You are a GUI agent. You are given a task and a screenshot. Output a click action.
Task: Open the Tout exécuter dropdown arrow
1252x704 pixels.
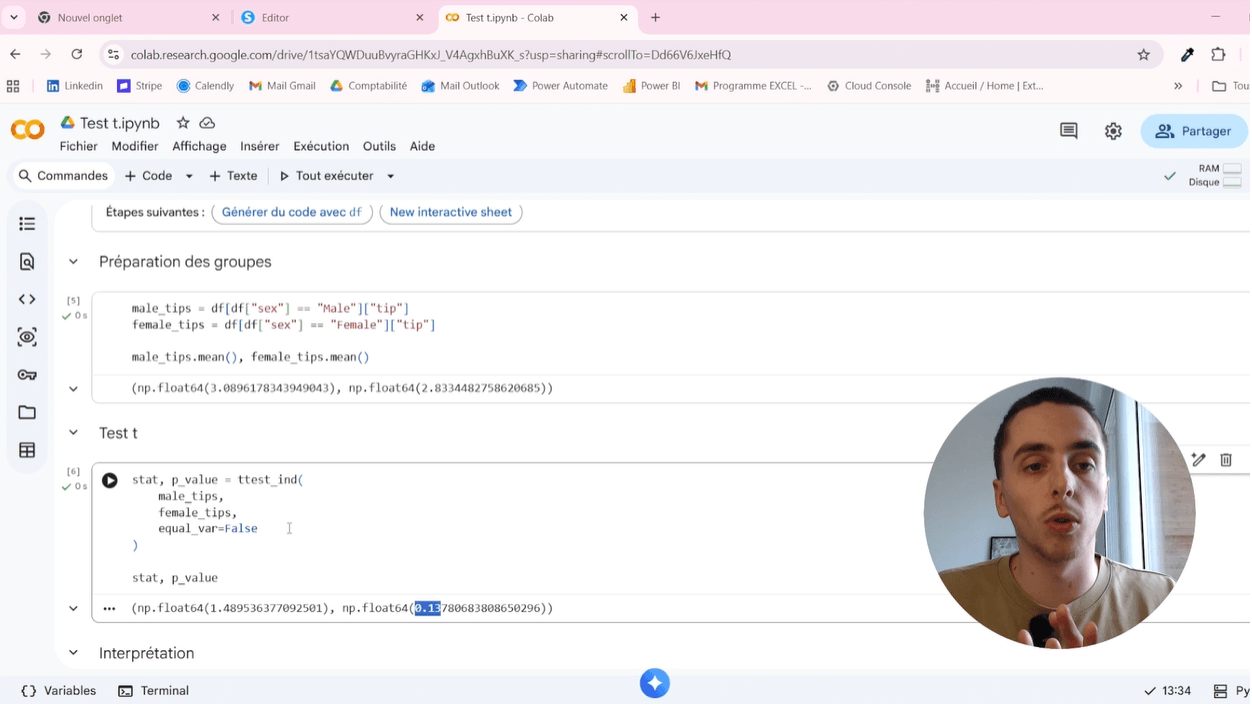[x=391, y=176]
